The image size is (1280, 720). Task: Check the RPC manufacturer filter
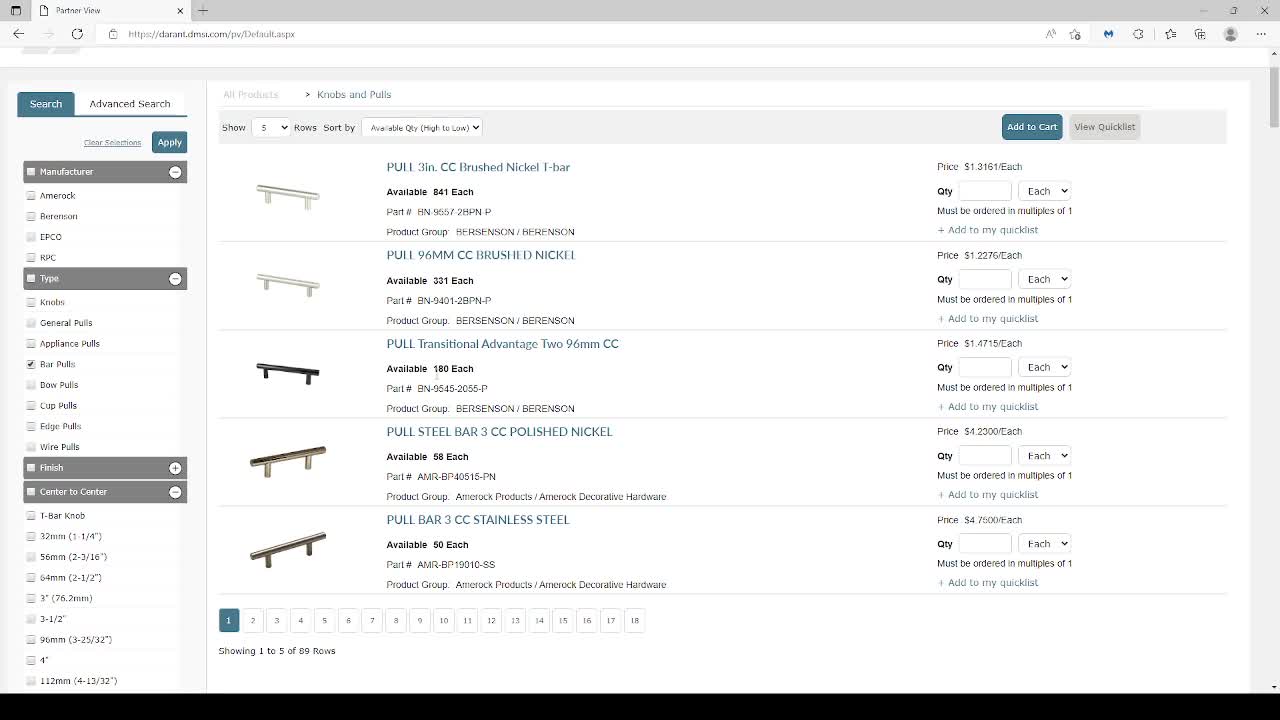(31, 258)
